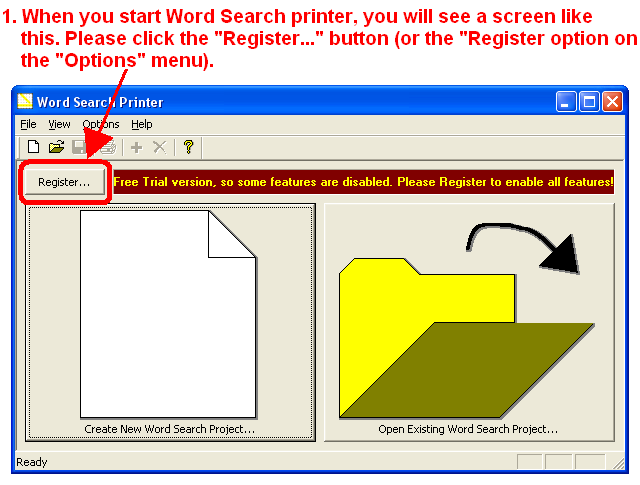Open the File menu
This screenshot has height=485, width=640.
28,124
